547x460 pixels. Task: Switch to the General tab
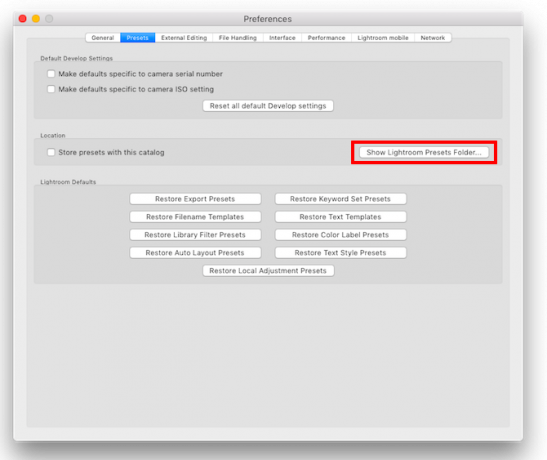[103, 38]
